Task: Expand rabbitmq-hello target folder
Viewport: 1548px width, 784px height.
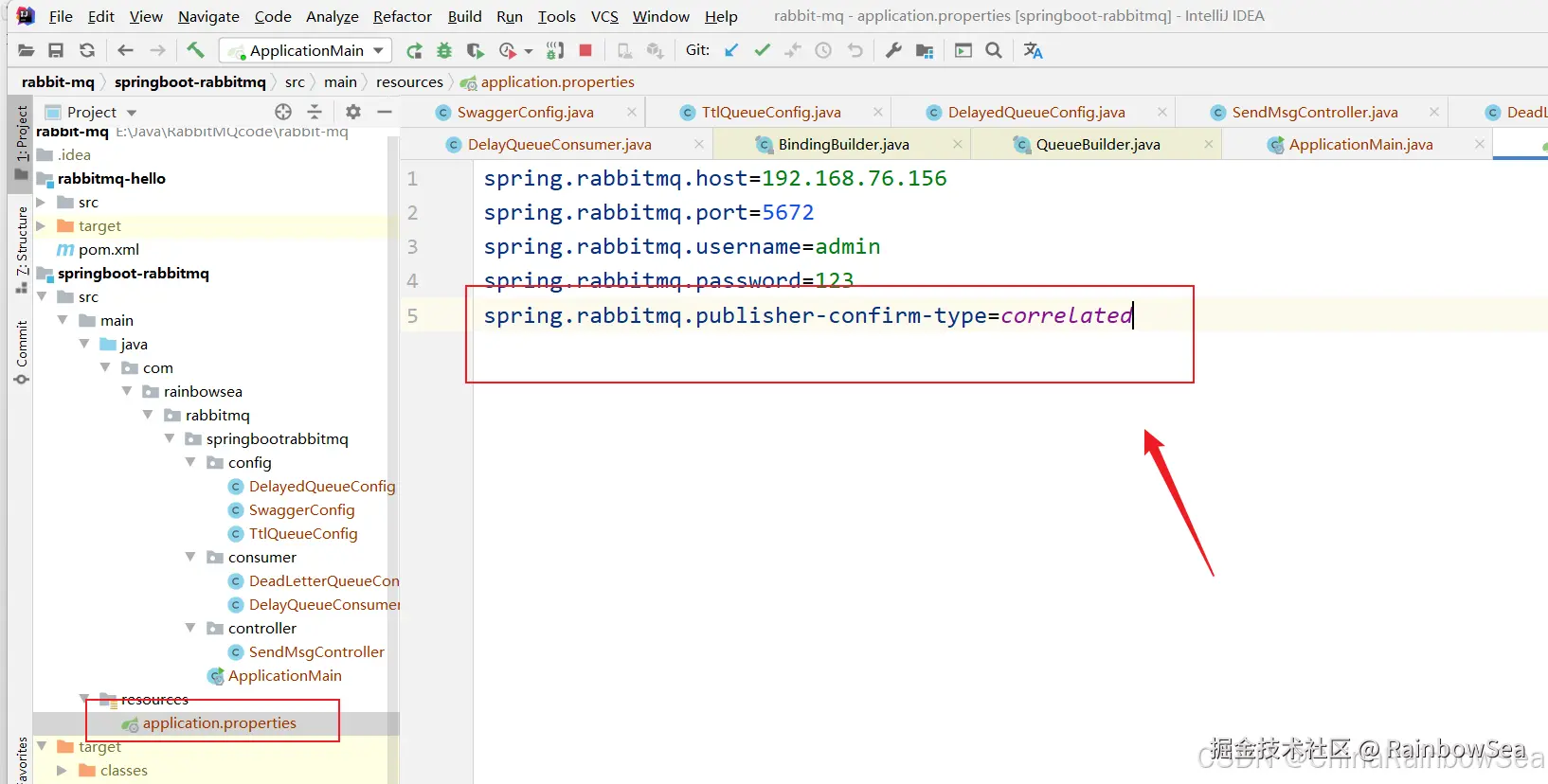Action: click(41, 225)
